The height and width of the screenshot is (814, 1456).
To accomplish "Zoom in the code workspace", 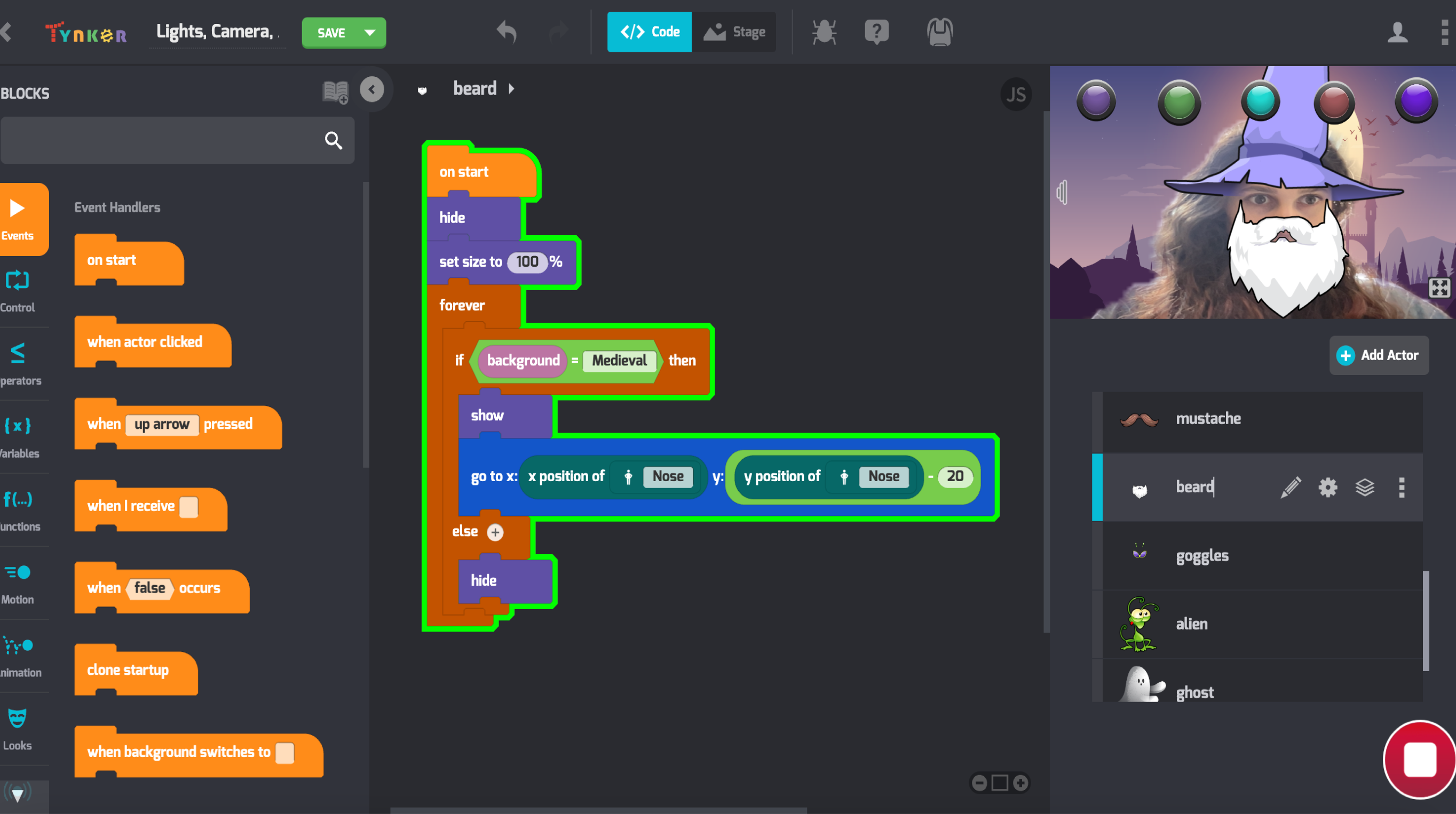I will pyautogui.click(x=1020, y=783).
